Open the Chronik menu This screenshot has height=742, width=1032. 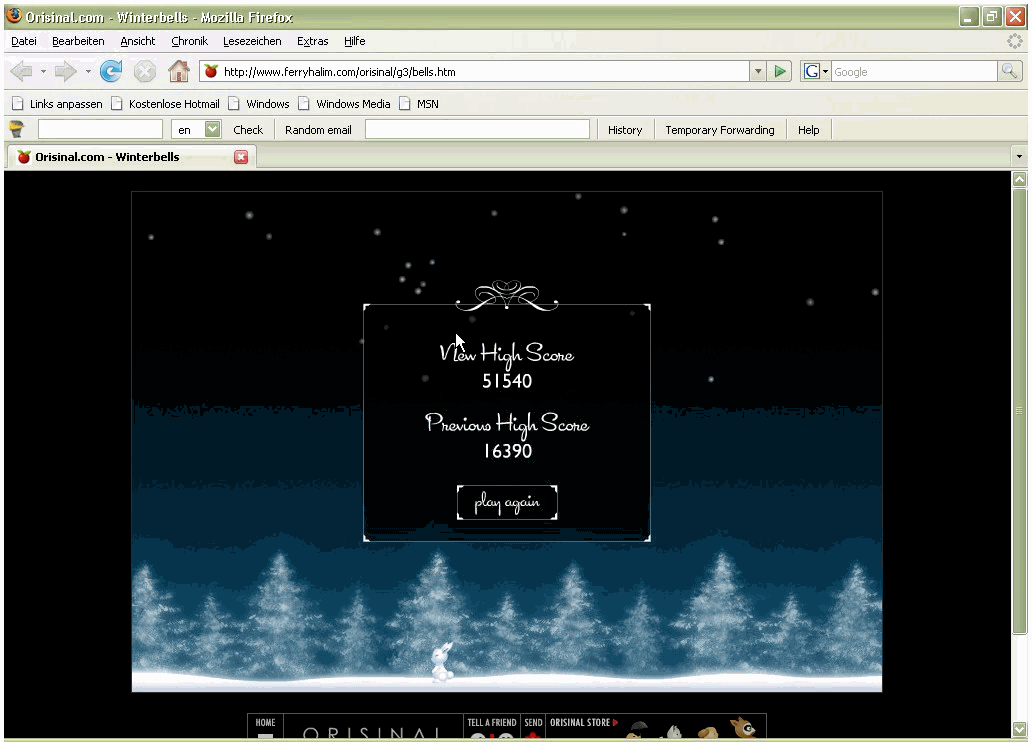click(x=189, y=41)
